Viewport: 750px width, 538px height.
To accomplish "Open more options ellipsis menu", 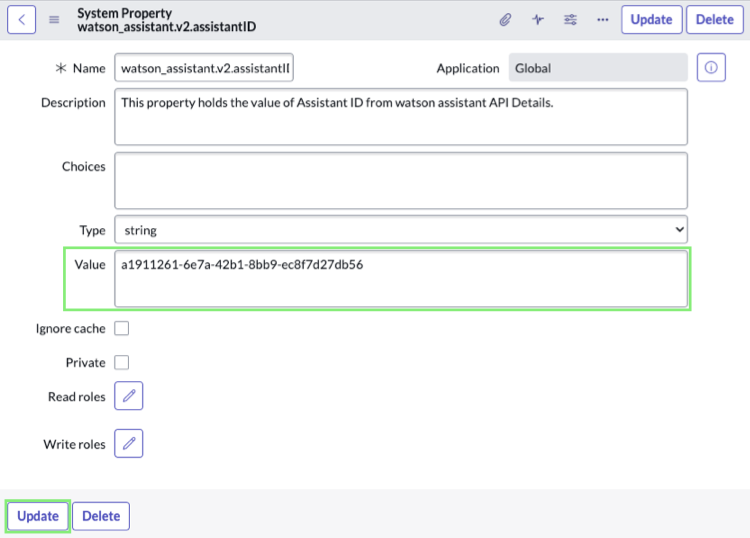I will 603,20.
